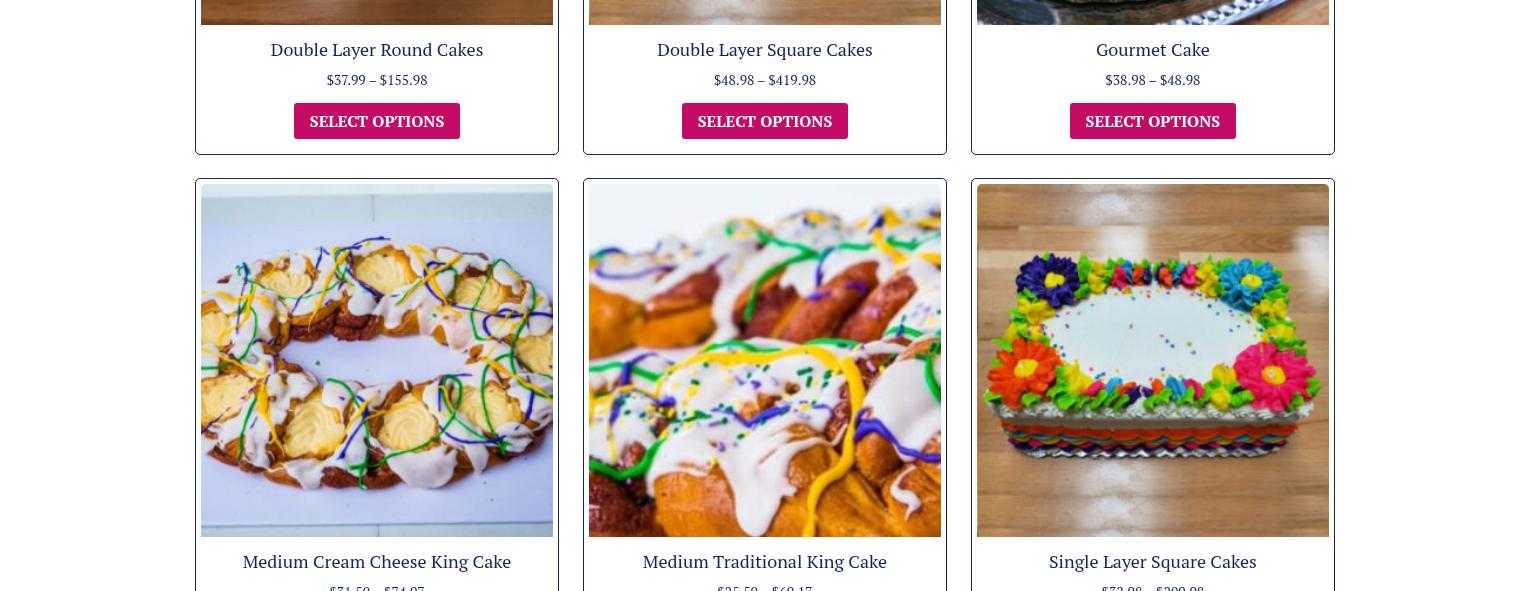This screenshot has height=591, width=1530.
Task: Click Select Options for Gourmet Cake
Action: (x=1153, y=121)
